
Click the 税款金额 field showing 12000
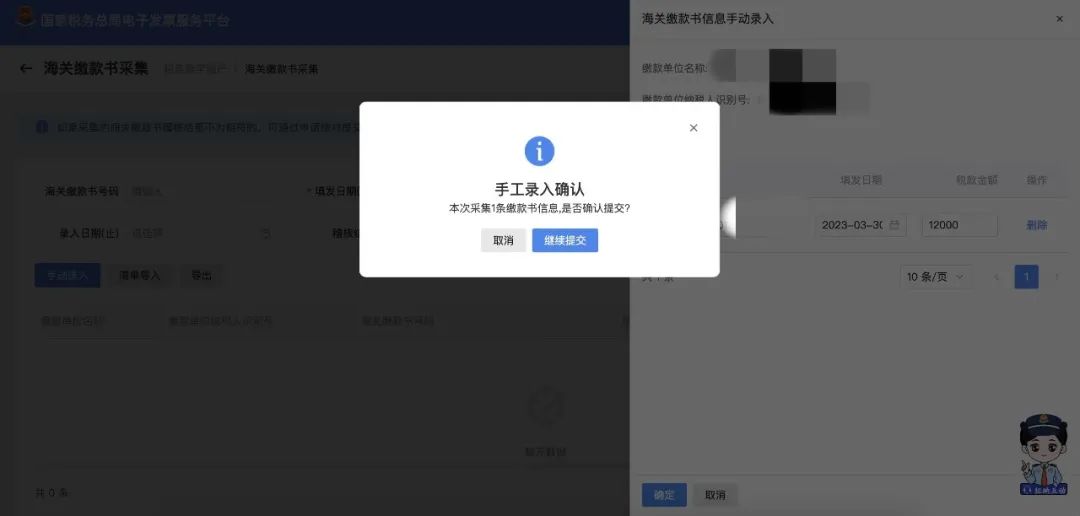pyautogui.click(x=959, y=225)
